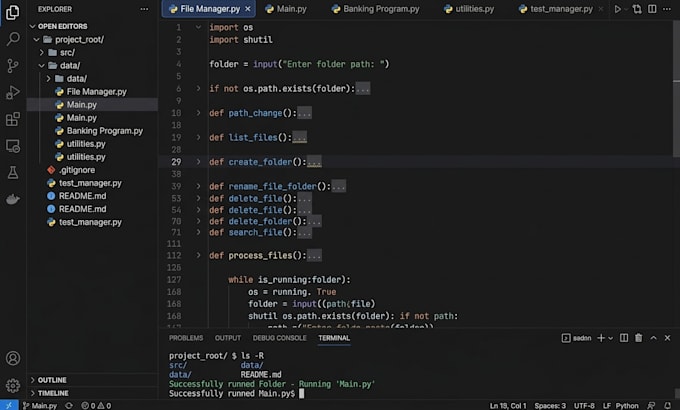Viewport: 680px width, 410px height.
Task: Unfold the list_files function
Action: point(198,137)
